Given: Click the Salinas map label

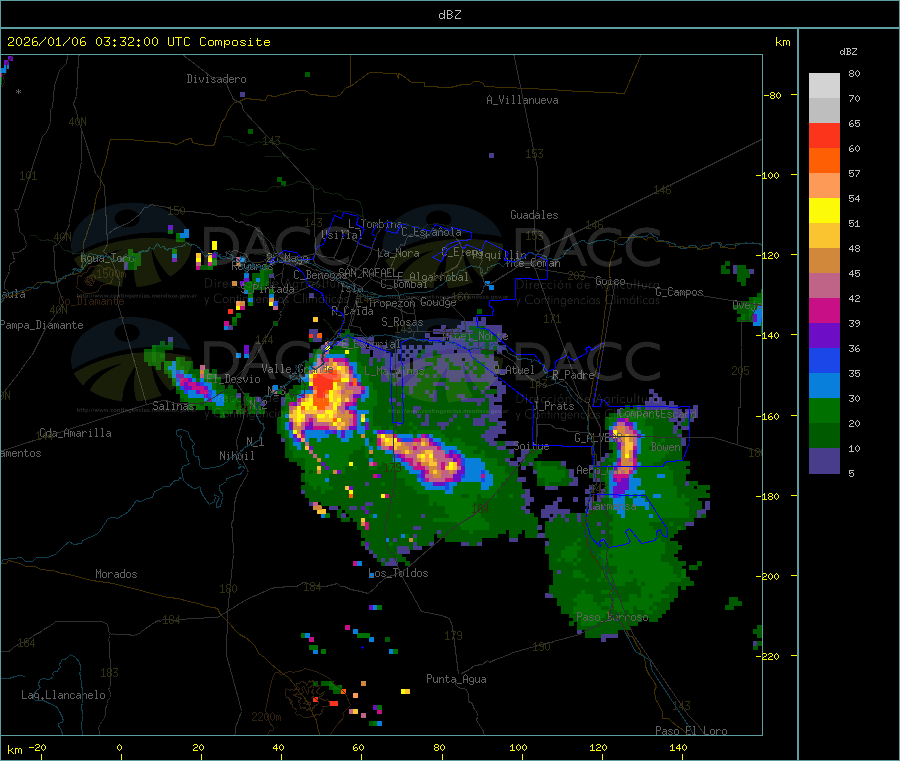Looking at the screenshot, I should [x=173, y=406].
